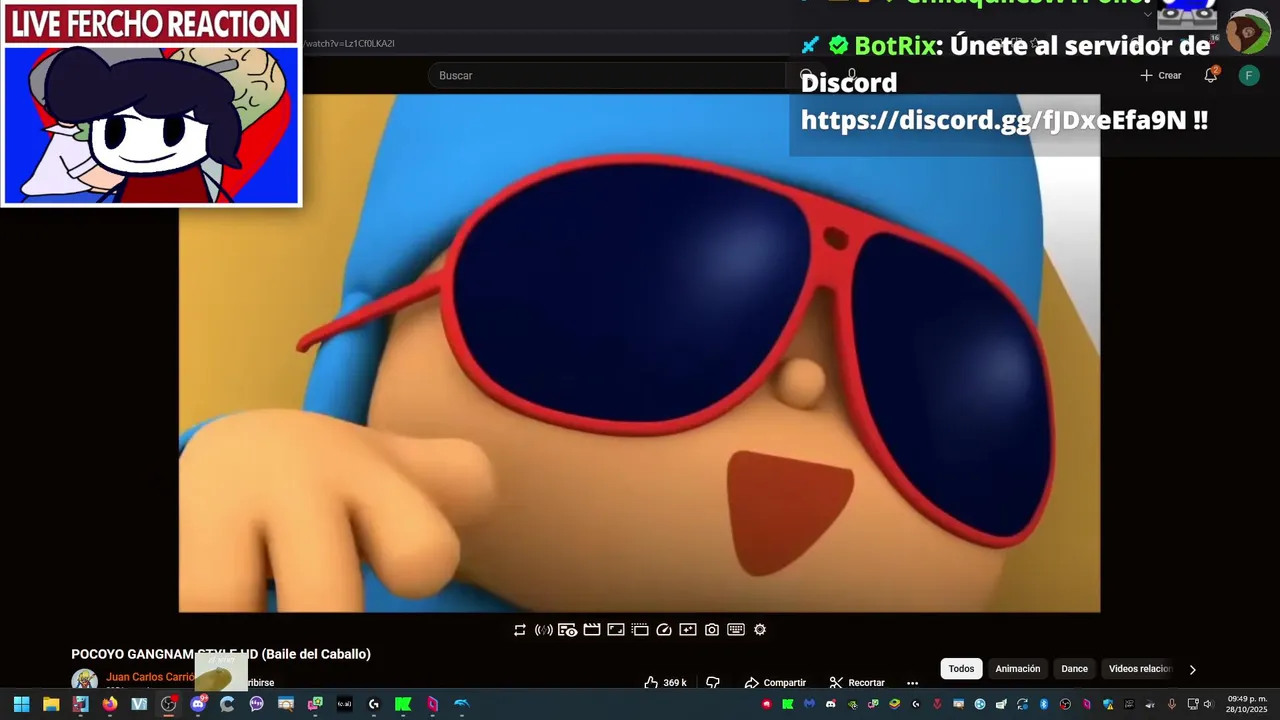The height and width of the screenshot is (720, 1280).
Task: Enable cinema mode clapperboard icon
Action: [x=592, y=630]
